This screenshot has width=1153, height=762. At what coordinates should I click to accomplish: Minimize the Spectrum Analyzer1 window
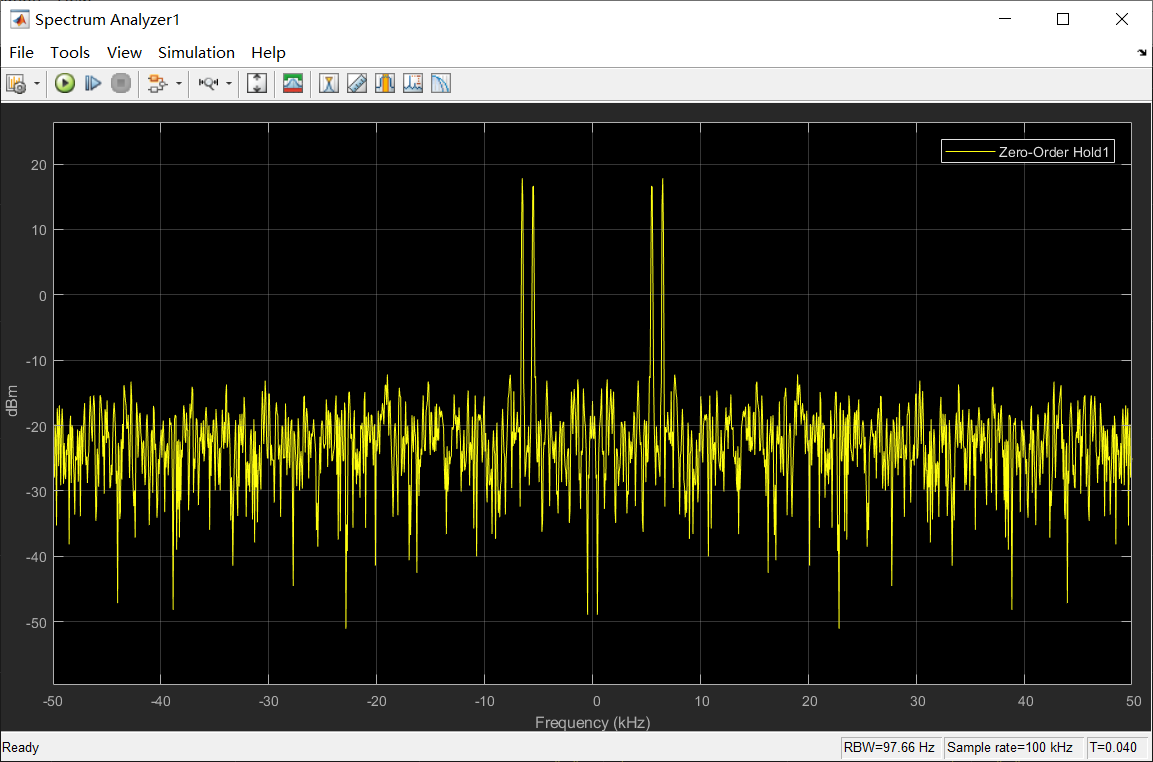click(x=1004, y=20)
